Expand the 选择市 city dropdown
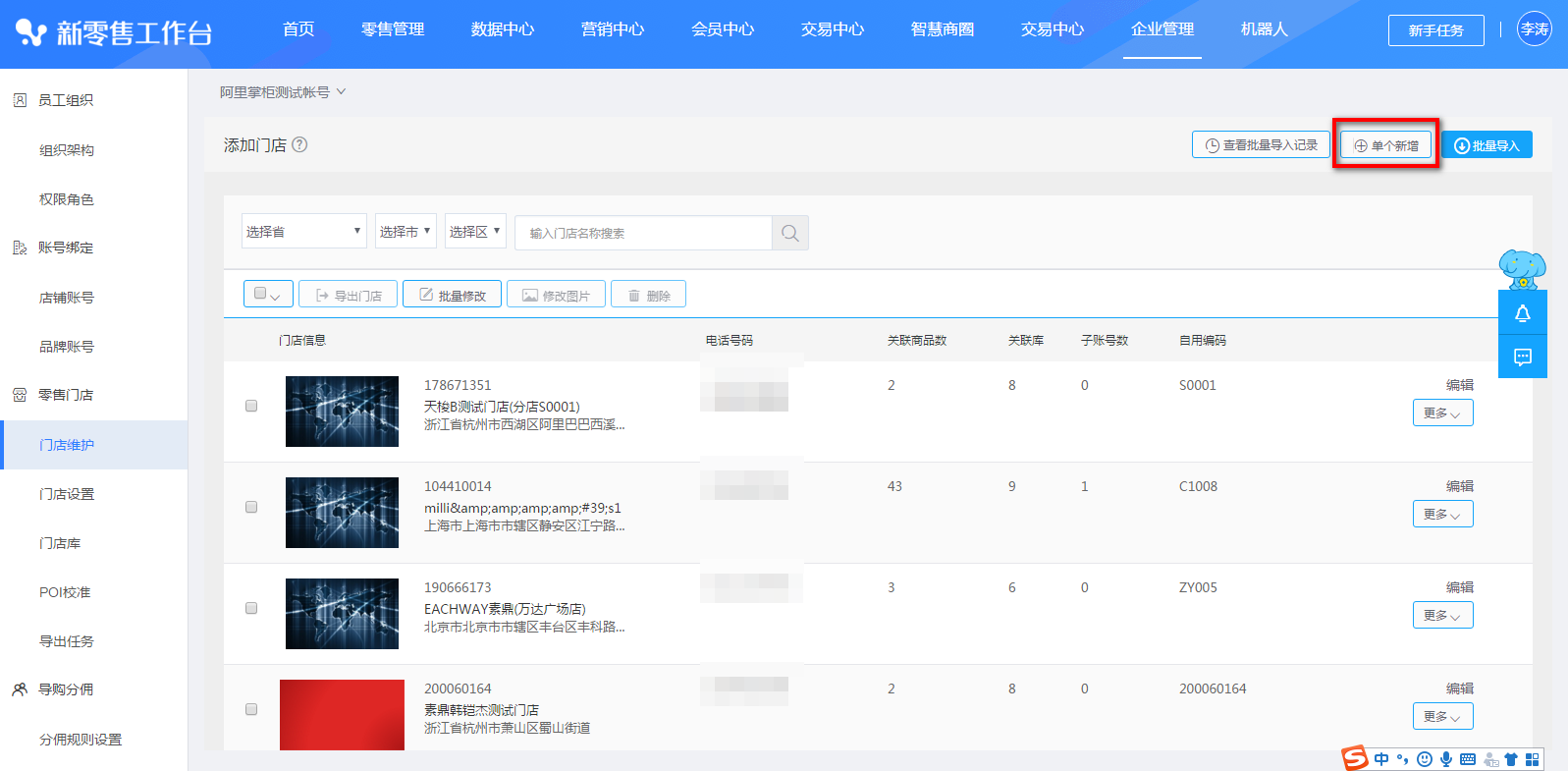The image size is (1568, 771). point(405,232)
